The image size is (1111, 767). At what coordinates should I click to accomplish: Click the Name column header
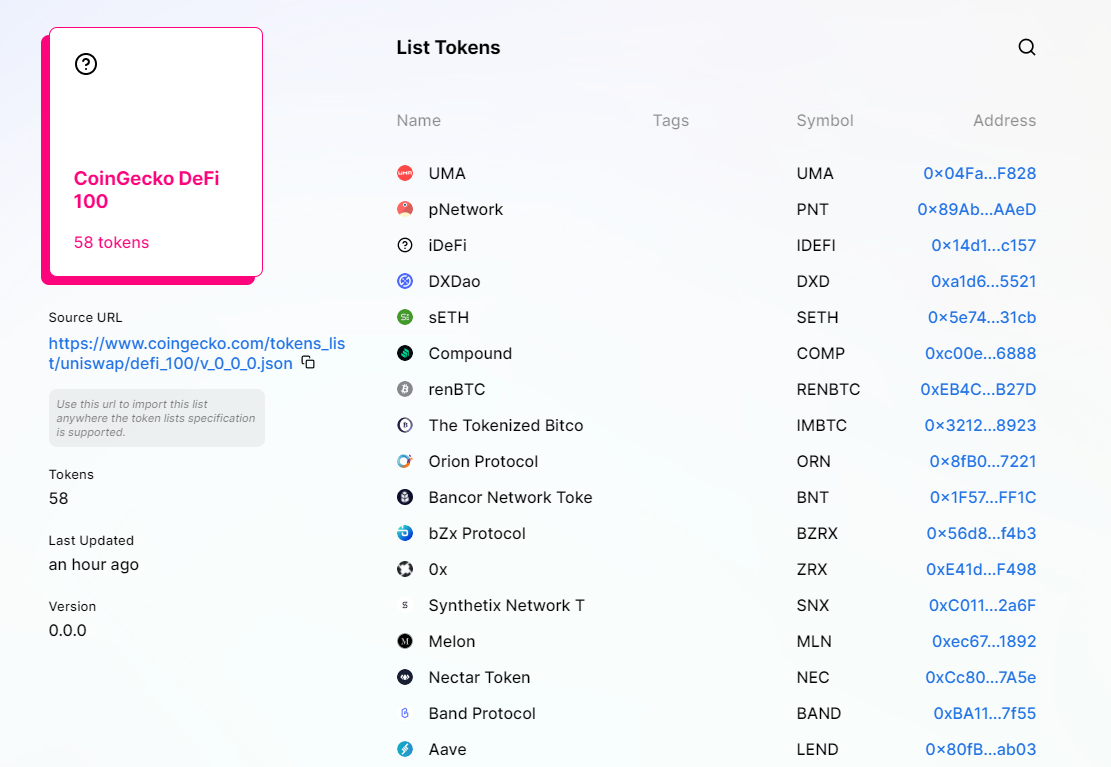pos(418,120)
